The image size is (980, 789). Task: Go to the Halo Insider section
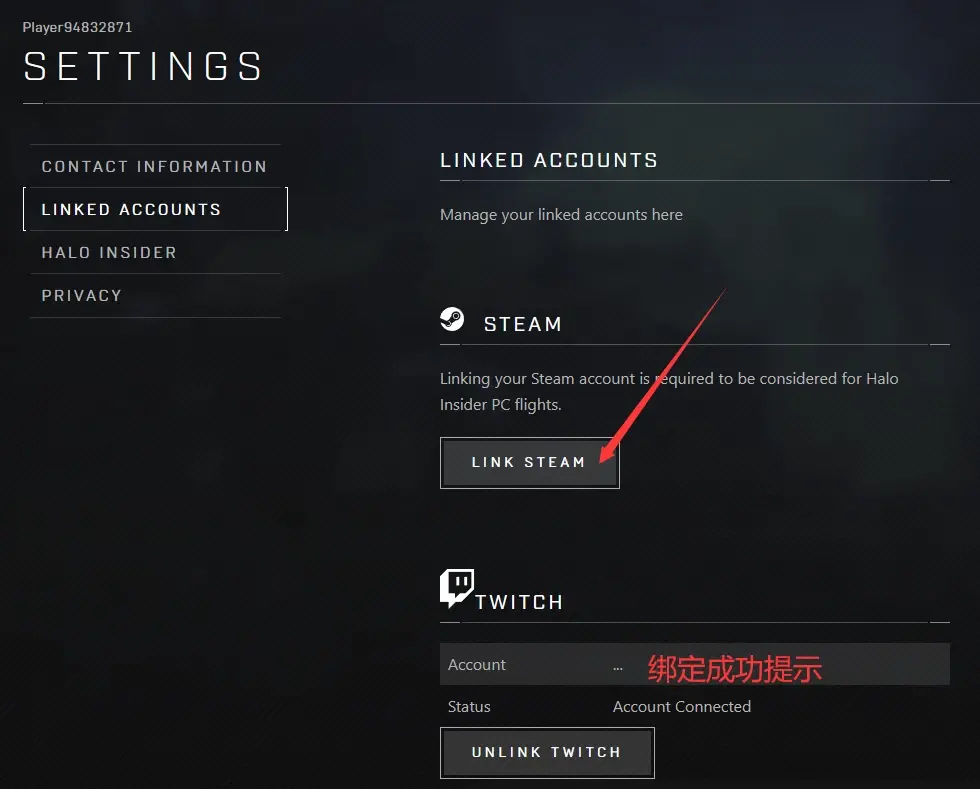click(109, 253)
